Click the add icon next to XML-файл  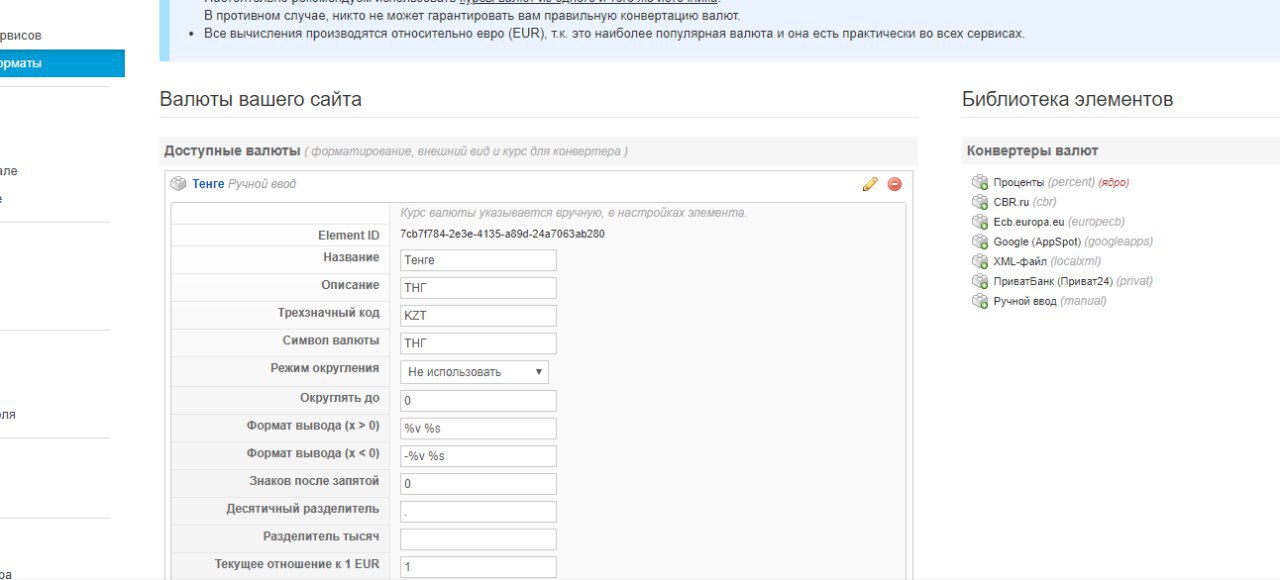[x=980, y=262]
